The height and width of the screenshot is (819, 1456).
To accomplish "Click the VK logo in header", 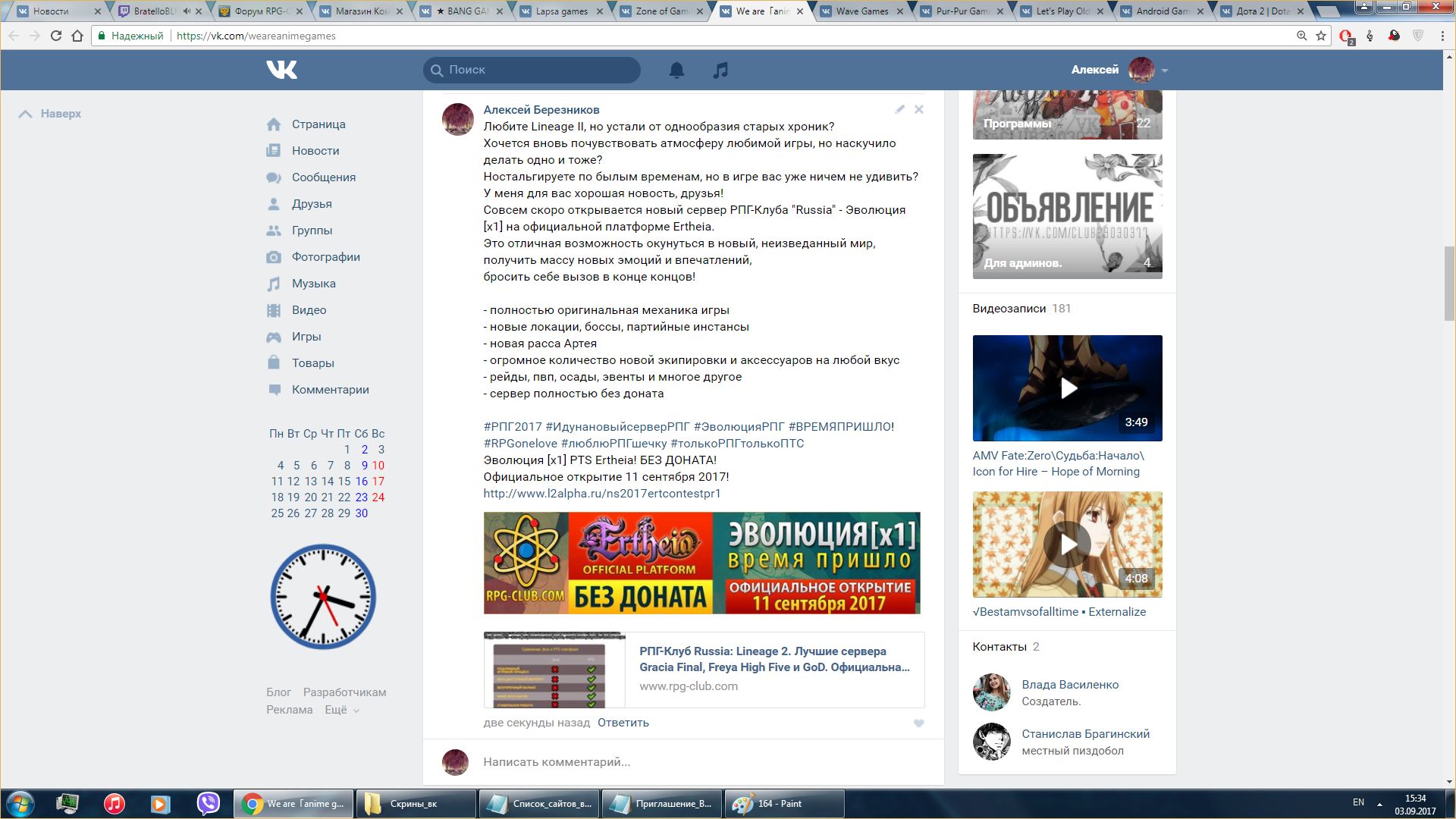I will click(x=282, y=70).
